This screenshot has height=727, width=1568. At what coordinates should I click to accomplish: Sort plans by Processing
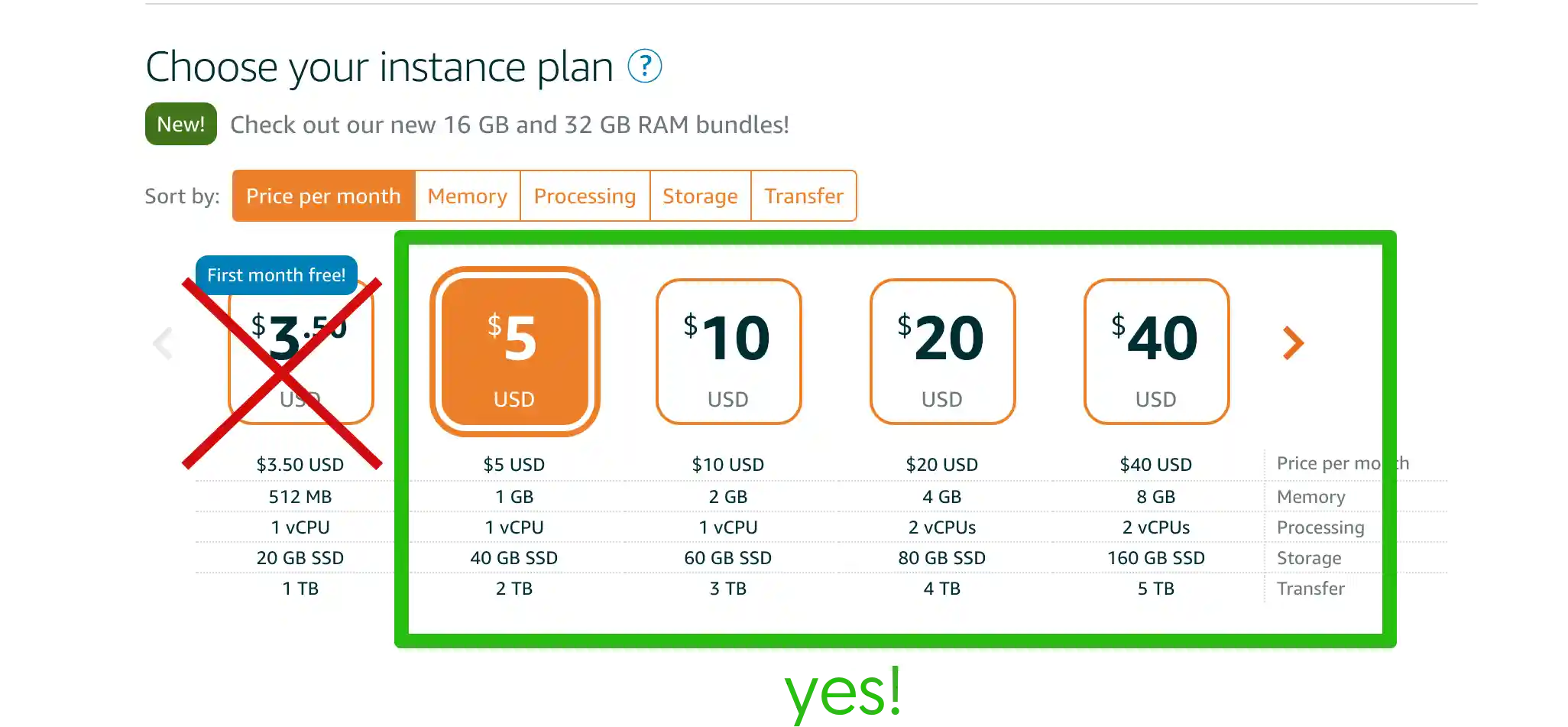point(585,196)
